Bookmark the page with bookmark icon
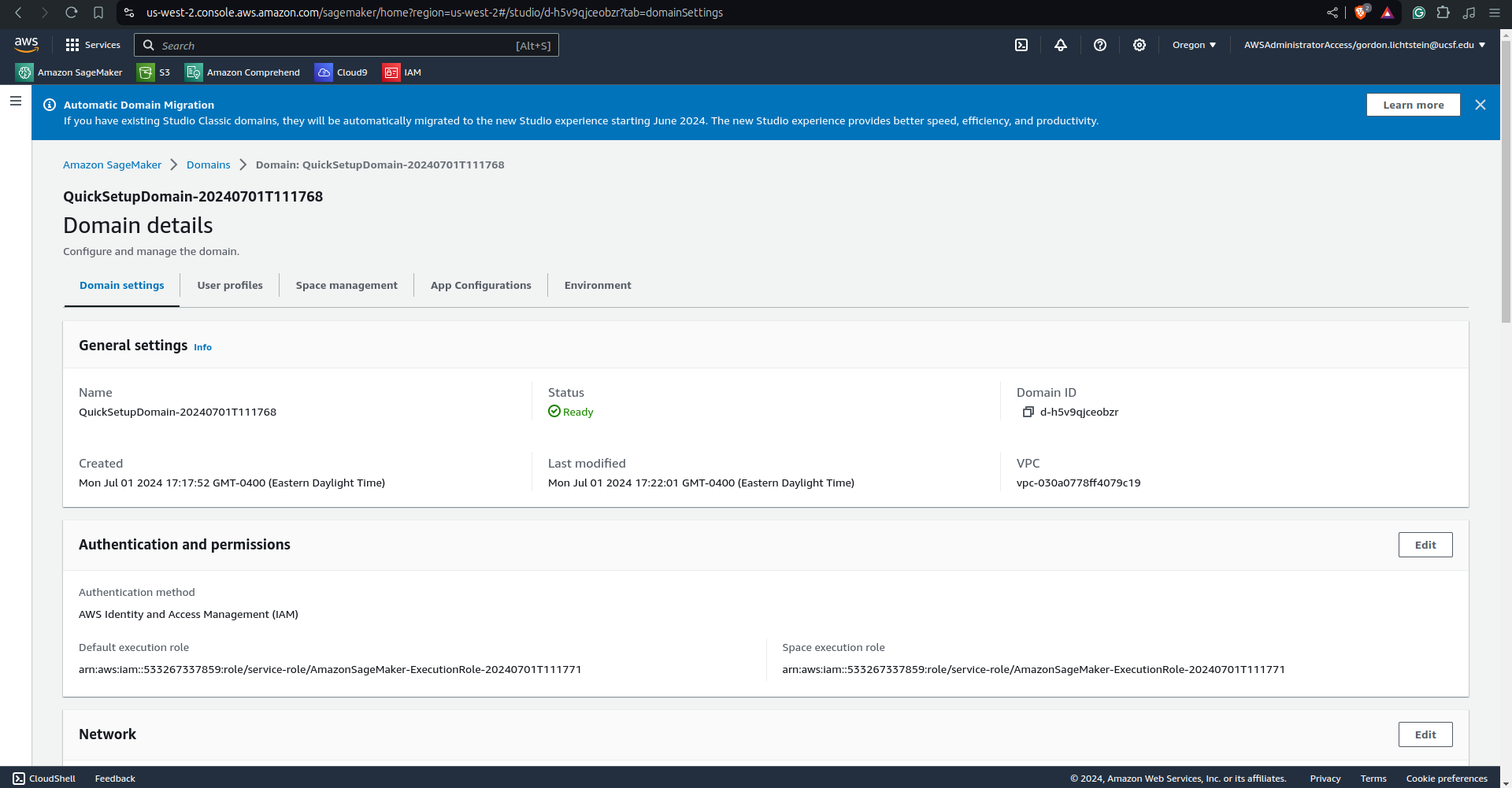The width and height of the screenshot is (1512, 788). [98, 13]
